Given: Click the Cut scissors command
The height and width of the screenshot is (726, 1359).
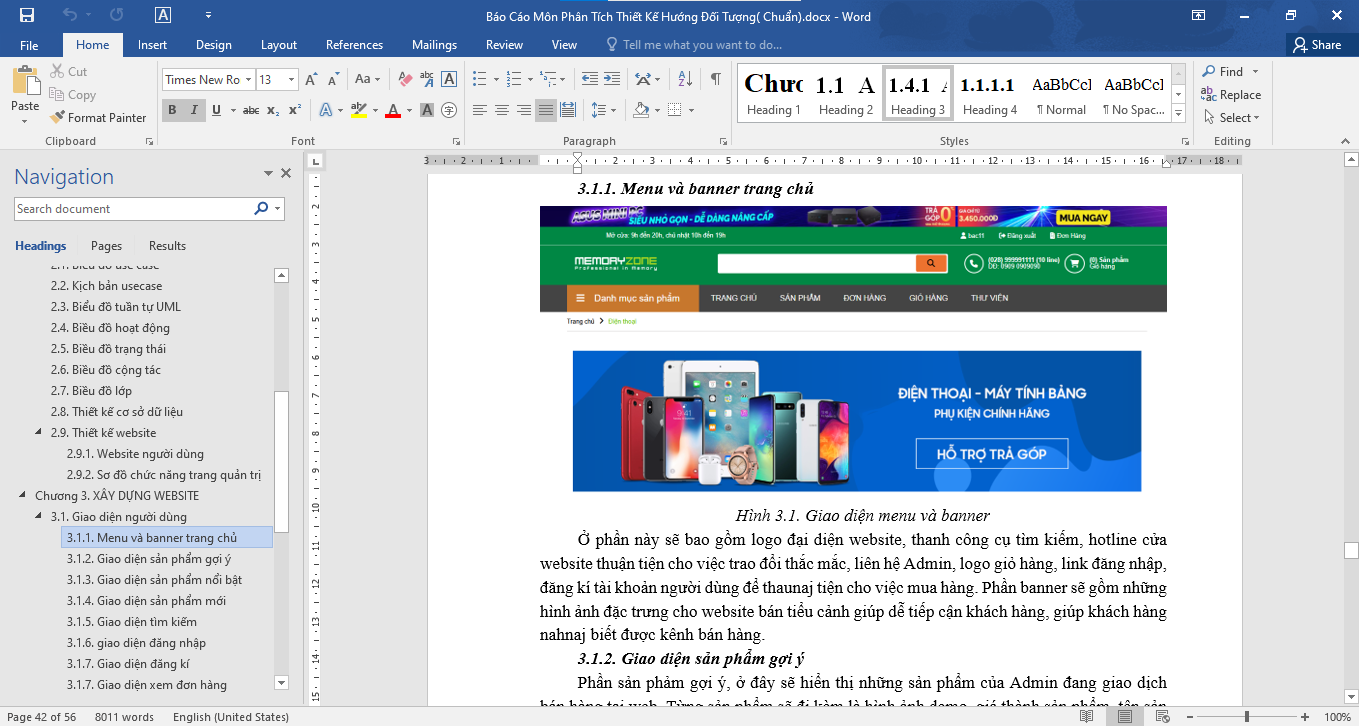Looking at the screenshot, I should pyautogui.click(x=69, y=72).
